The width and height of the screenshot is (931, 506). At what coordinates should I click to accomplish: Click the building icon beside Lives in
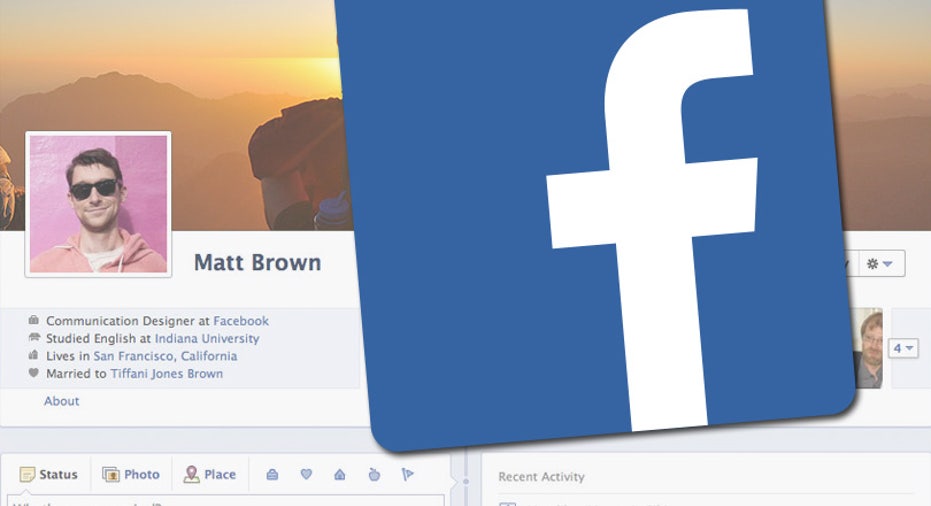coord(34,355)
